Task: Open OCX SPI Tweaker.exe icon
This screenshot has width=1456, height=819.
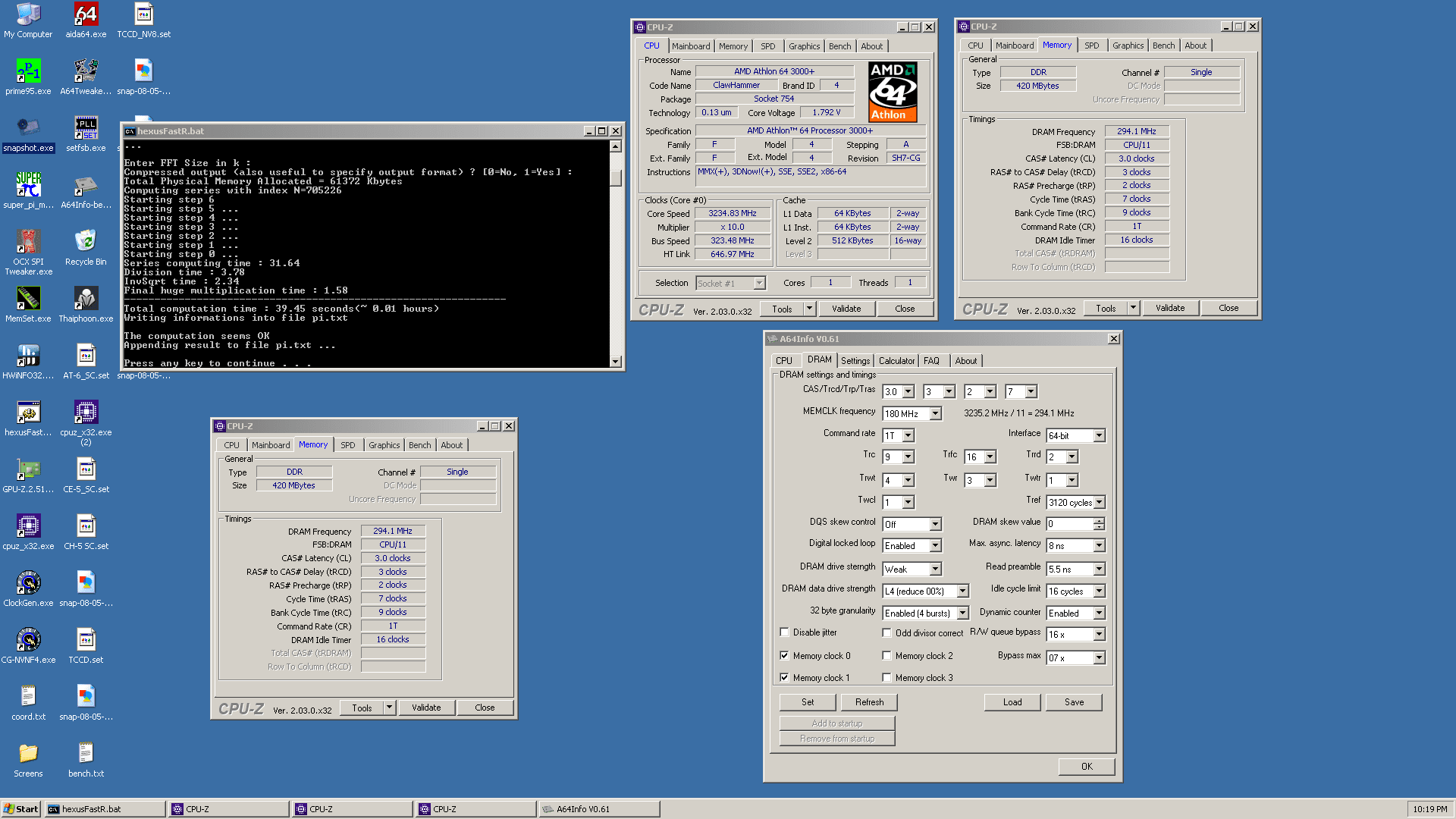Action: 28,253
